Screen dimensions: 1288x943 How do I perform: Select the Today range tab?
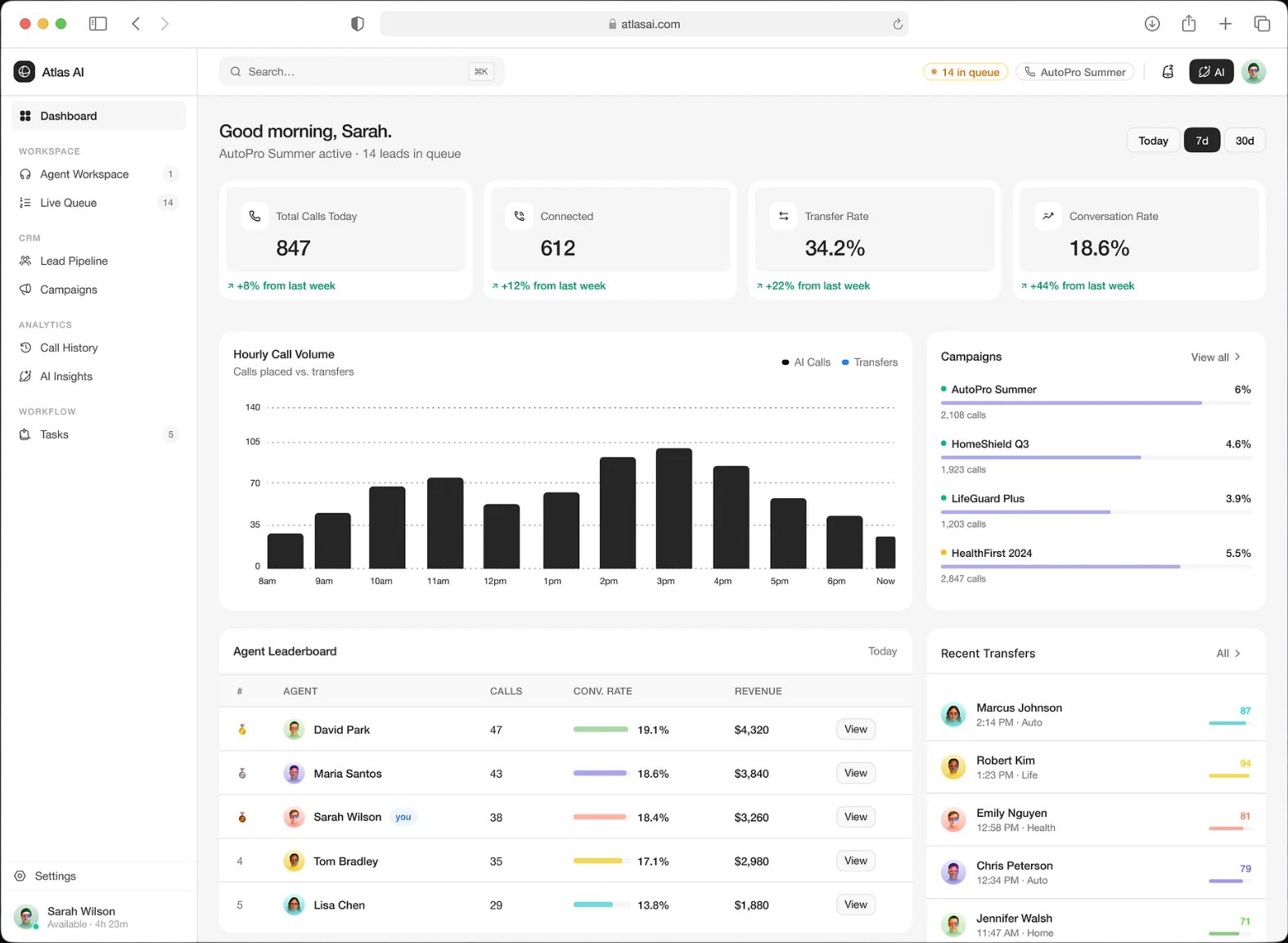coord(1153,141)
